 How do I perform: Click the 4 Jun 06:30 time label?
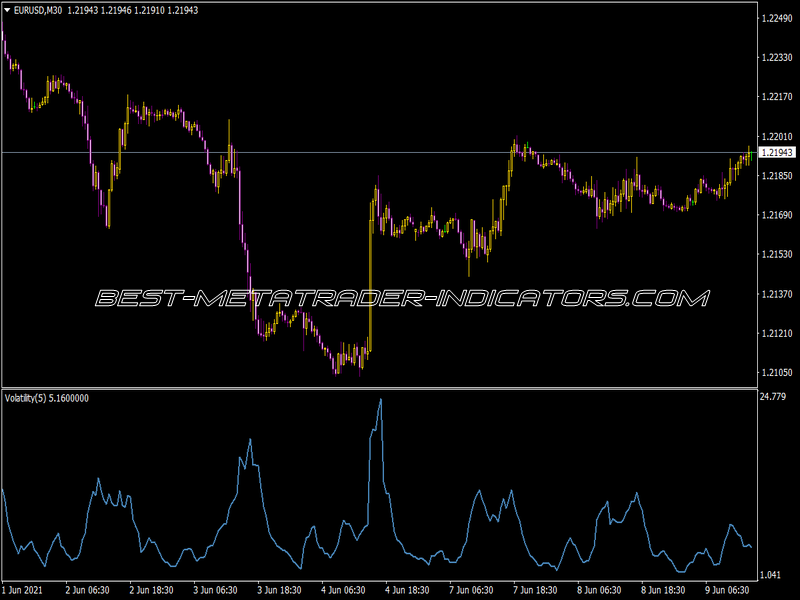pyautogui.click(x=343, y=590)
